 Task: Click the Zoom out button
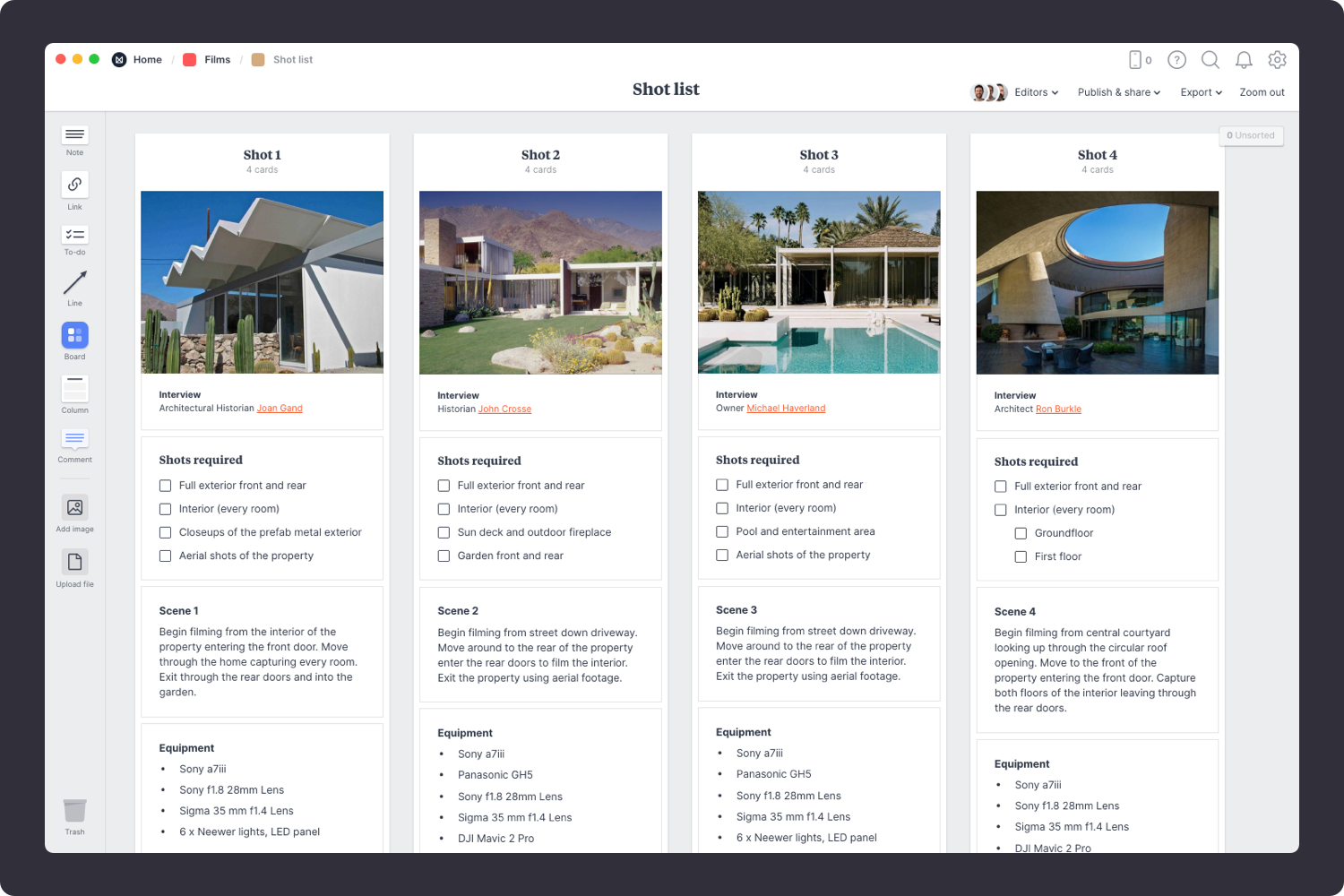[x=1262, y=92]
